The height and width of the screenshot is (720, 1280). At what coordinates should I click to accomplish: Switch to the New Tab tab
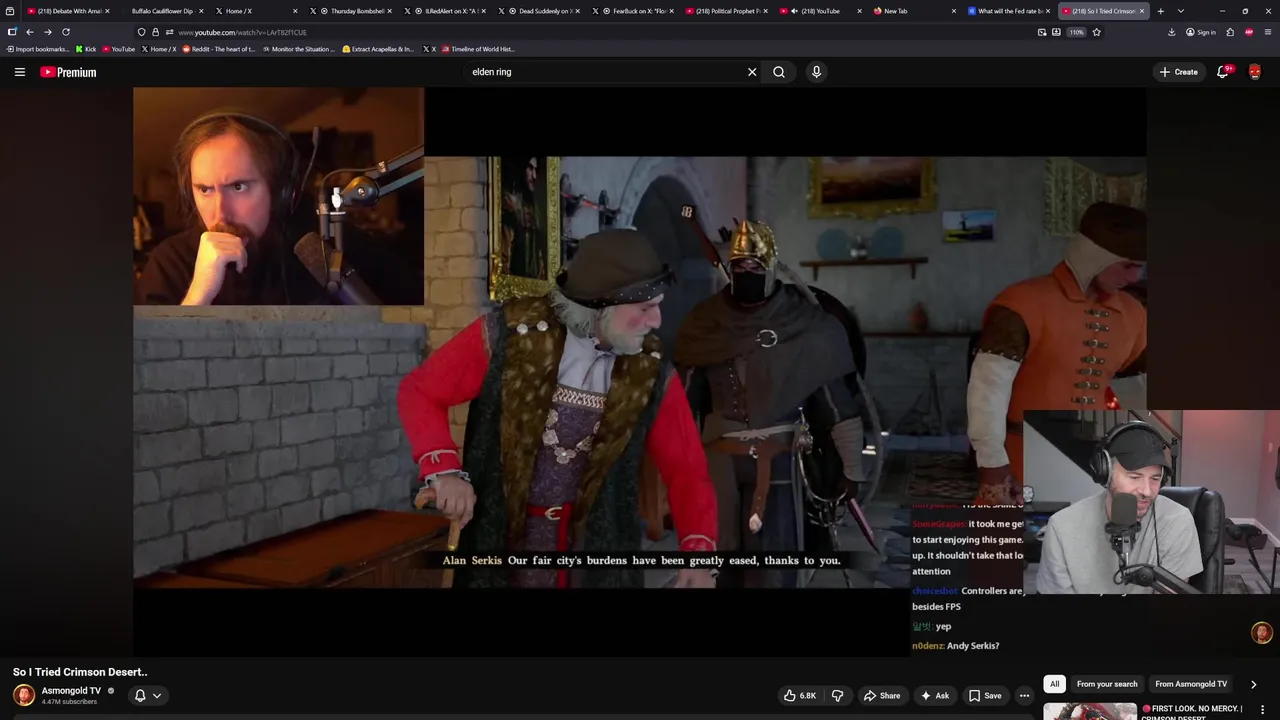point(912,11)
